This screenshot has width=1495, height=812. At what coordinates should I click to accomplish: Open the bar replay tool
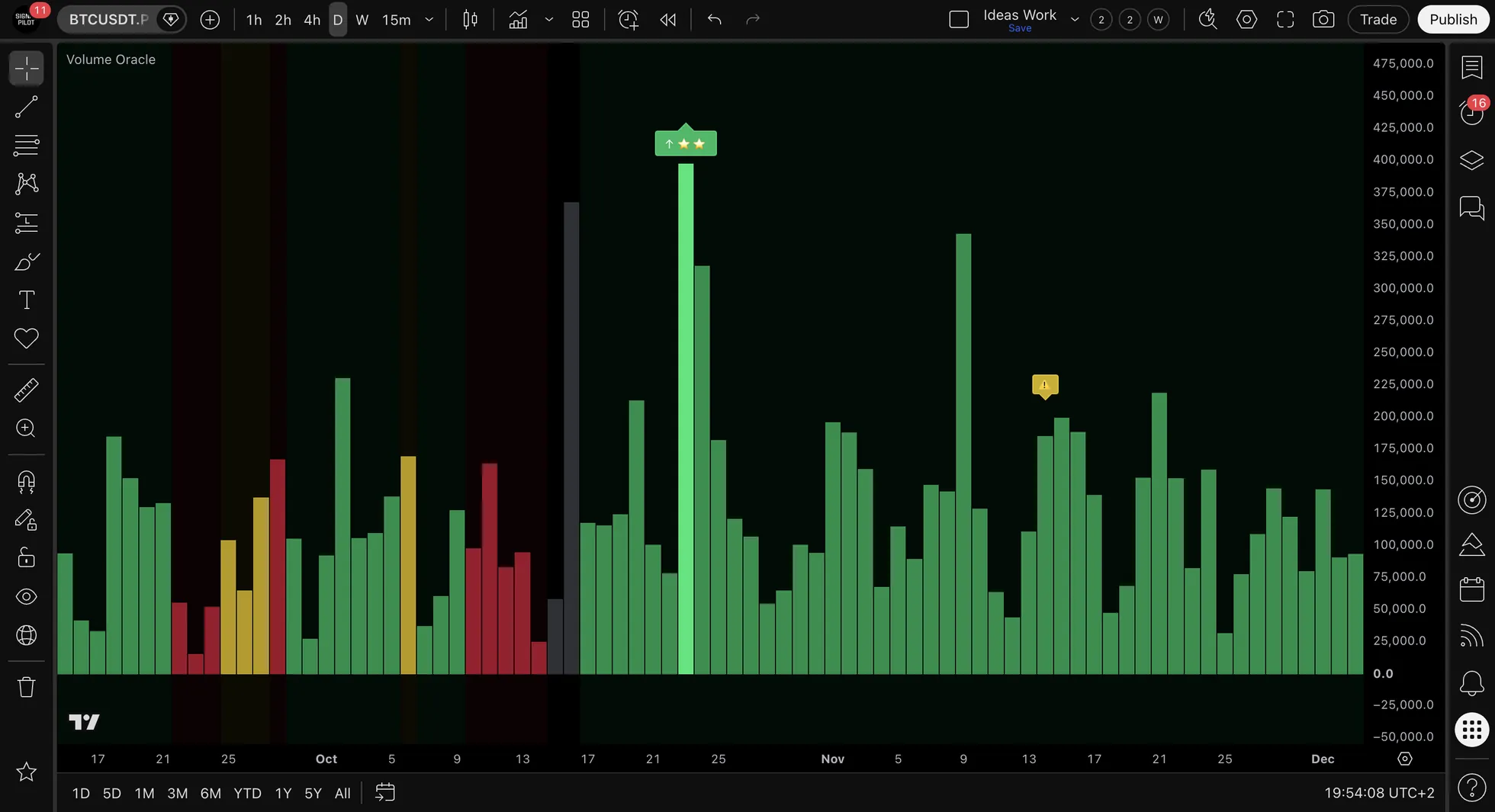point(667,20)
